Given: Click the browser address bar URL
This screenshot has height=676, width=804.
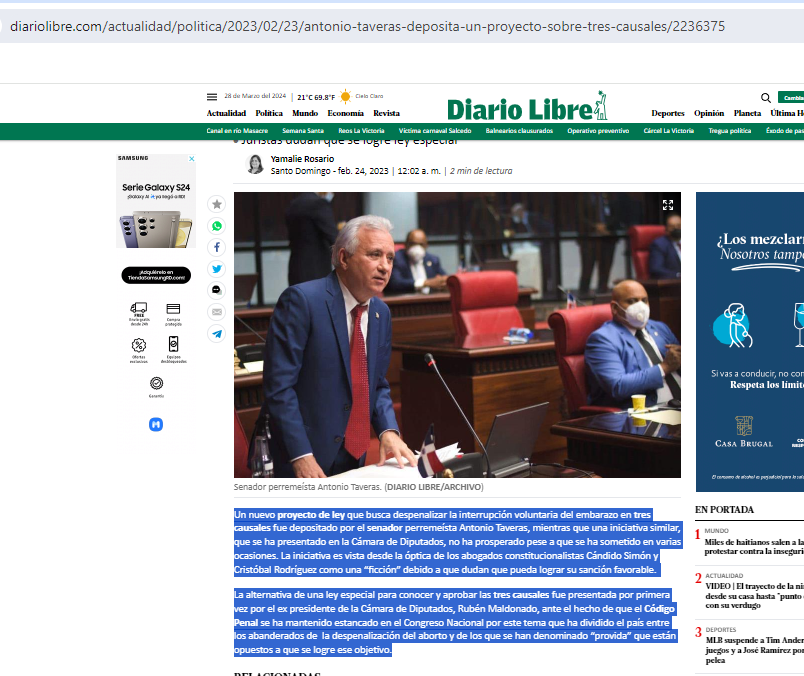Looking at the screenshot, I should coord(368,26).
